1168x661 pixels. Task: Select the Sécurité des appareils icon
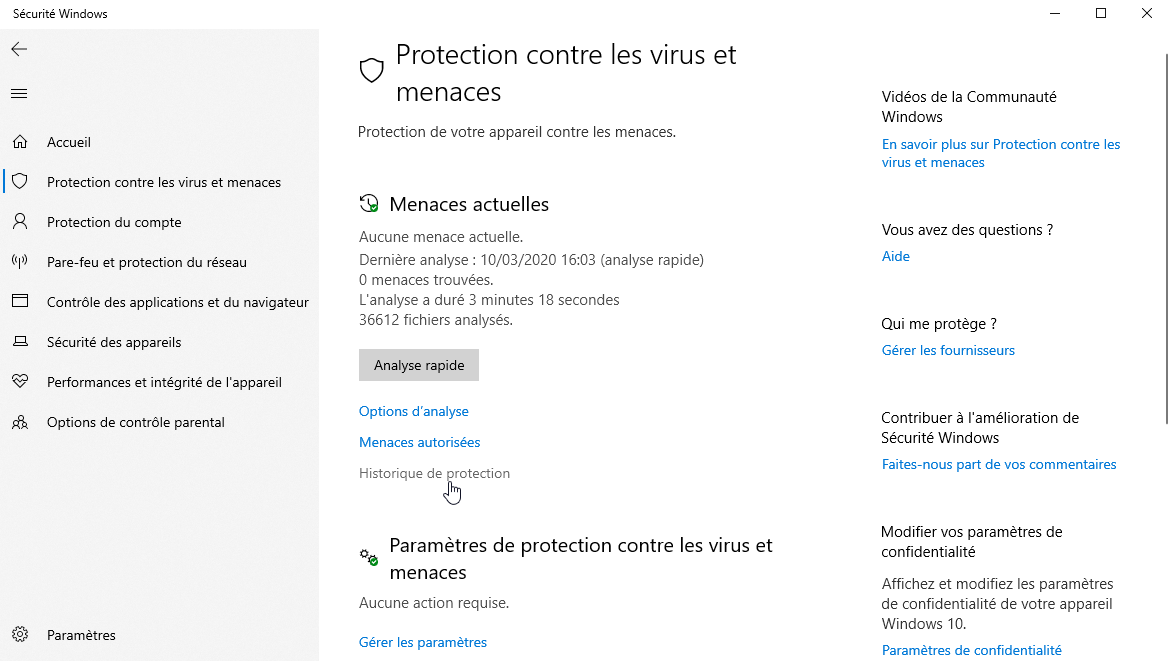tap(20, 341)
